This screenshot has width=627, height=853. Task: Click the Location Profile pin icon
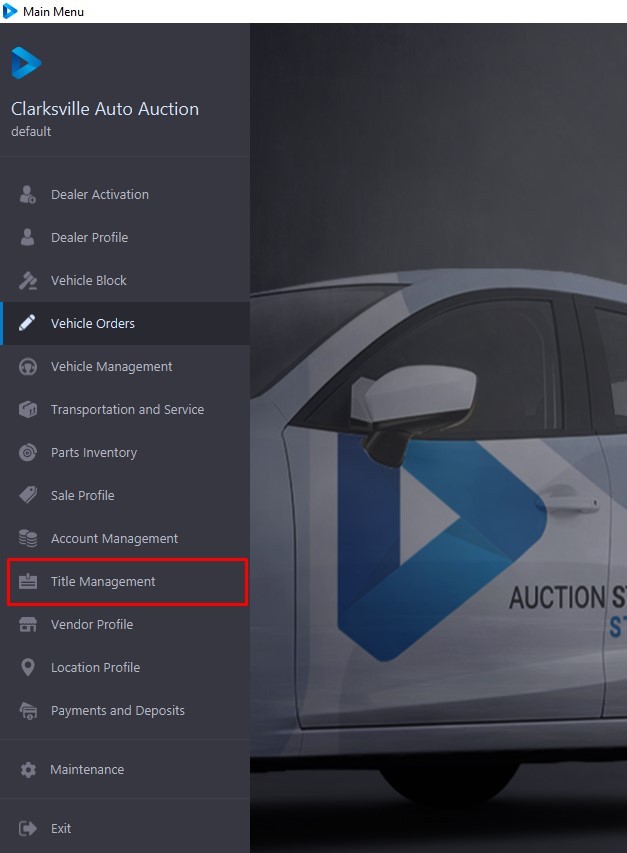coord(28,668)
